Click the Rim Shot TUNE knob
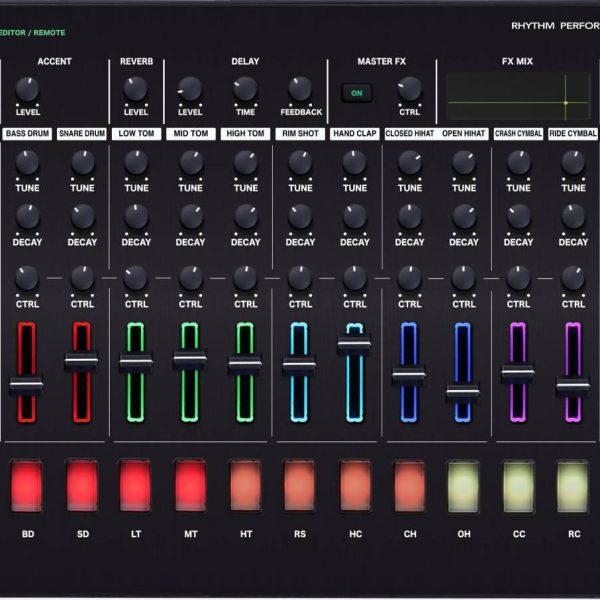The height and width of the screenshot is (600, 600). click(300, 163)
